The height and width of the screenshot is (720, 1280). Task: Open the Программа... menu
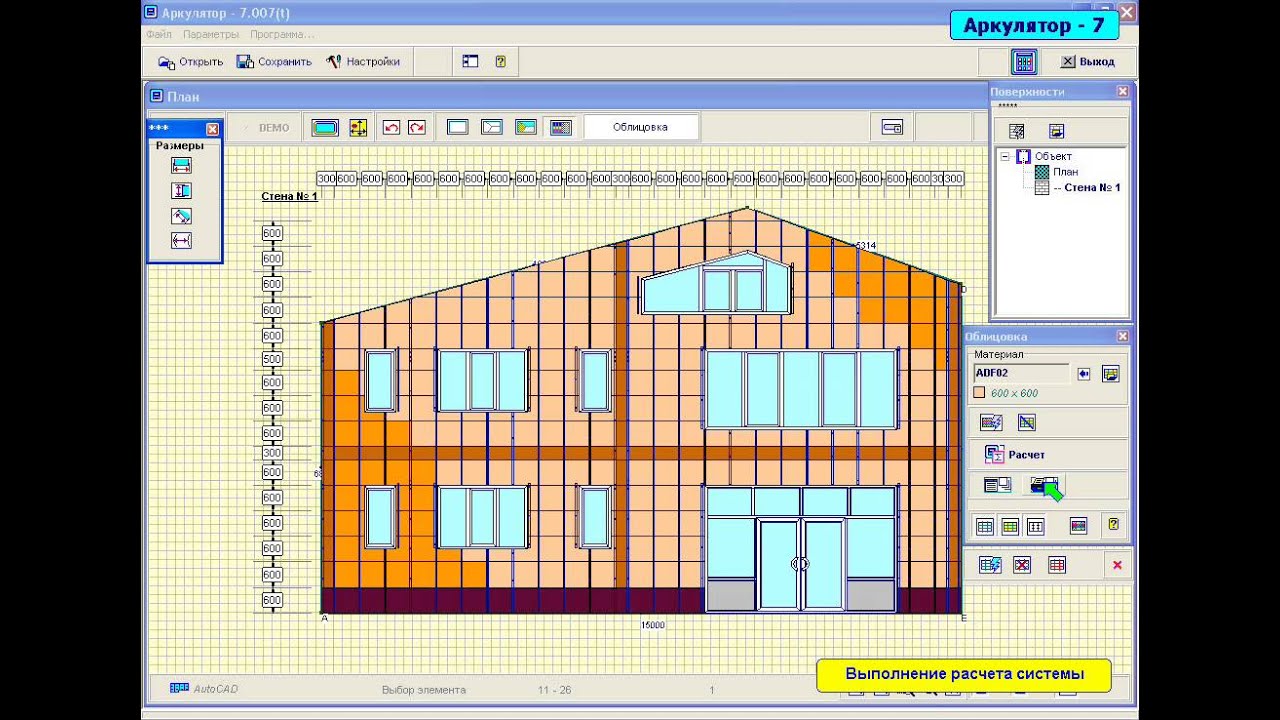click(x=282, y=34)
